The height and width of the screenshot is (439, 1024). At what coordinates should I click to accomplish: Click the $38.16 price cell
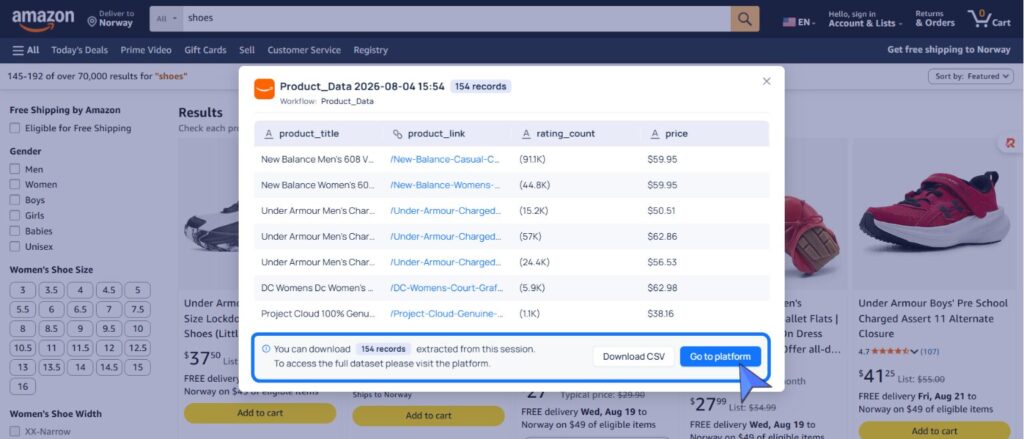pyautogui.click(x=661, y=314)
